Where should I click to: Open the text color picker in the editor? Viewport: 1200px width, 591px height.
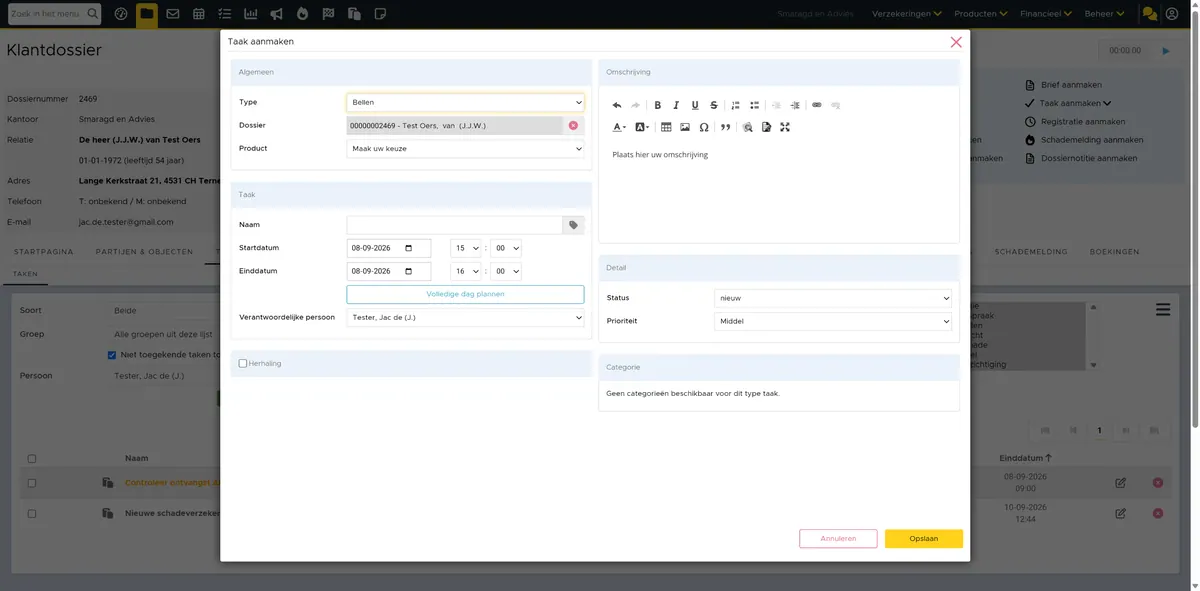click(619, 127)
